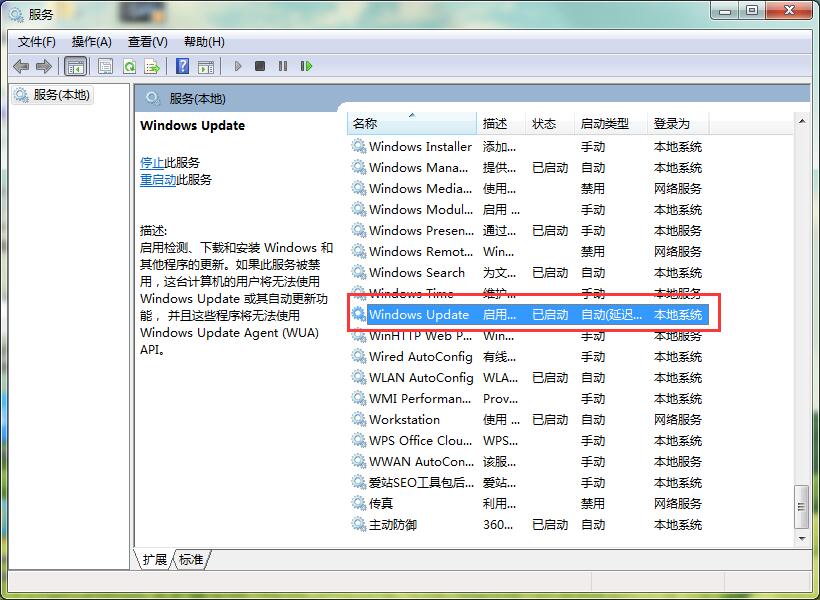Screen dimensions: 820x600
Task: Sort by 启动类型 column header
Action: (611, 123)
